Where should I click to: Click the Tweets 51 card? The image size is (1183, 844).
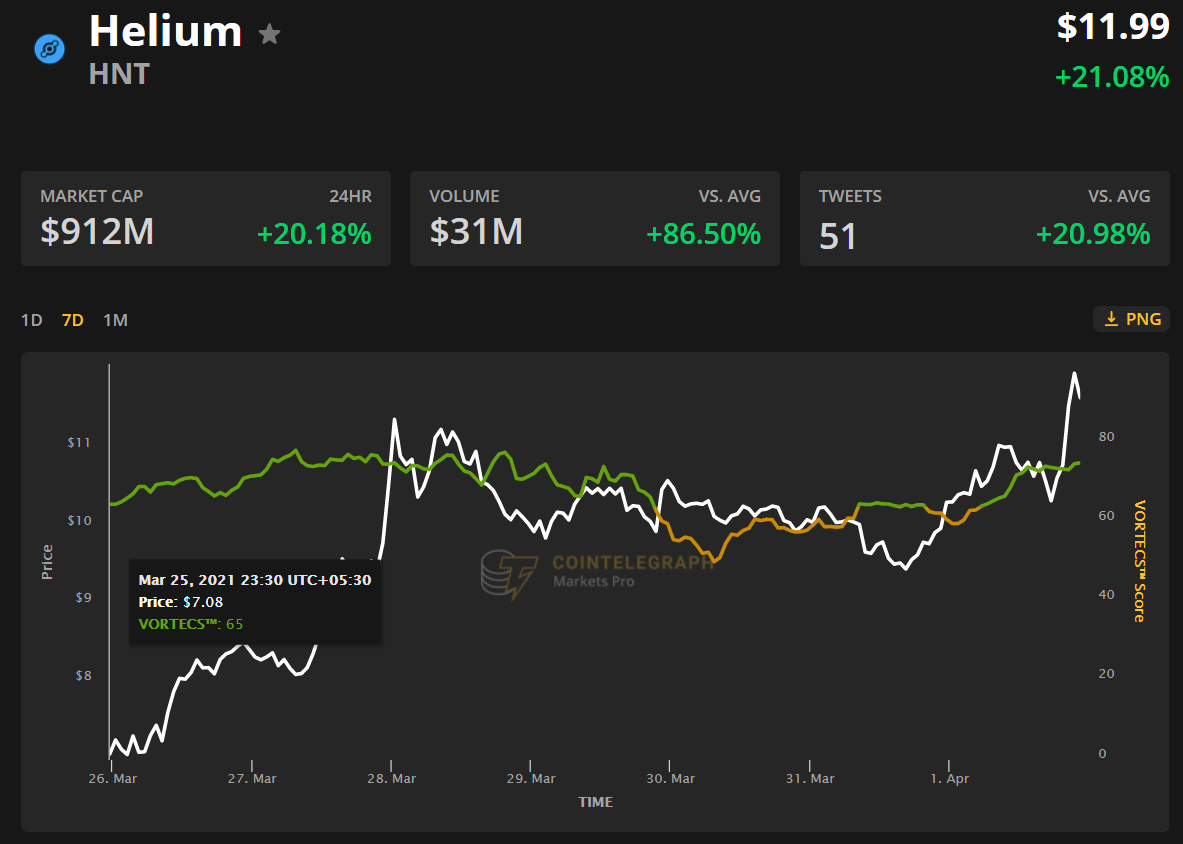pos(984,218)
